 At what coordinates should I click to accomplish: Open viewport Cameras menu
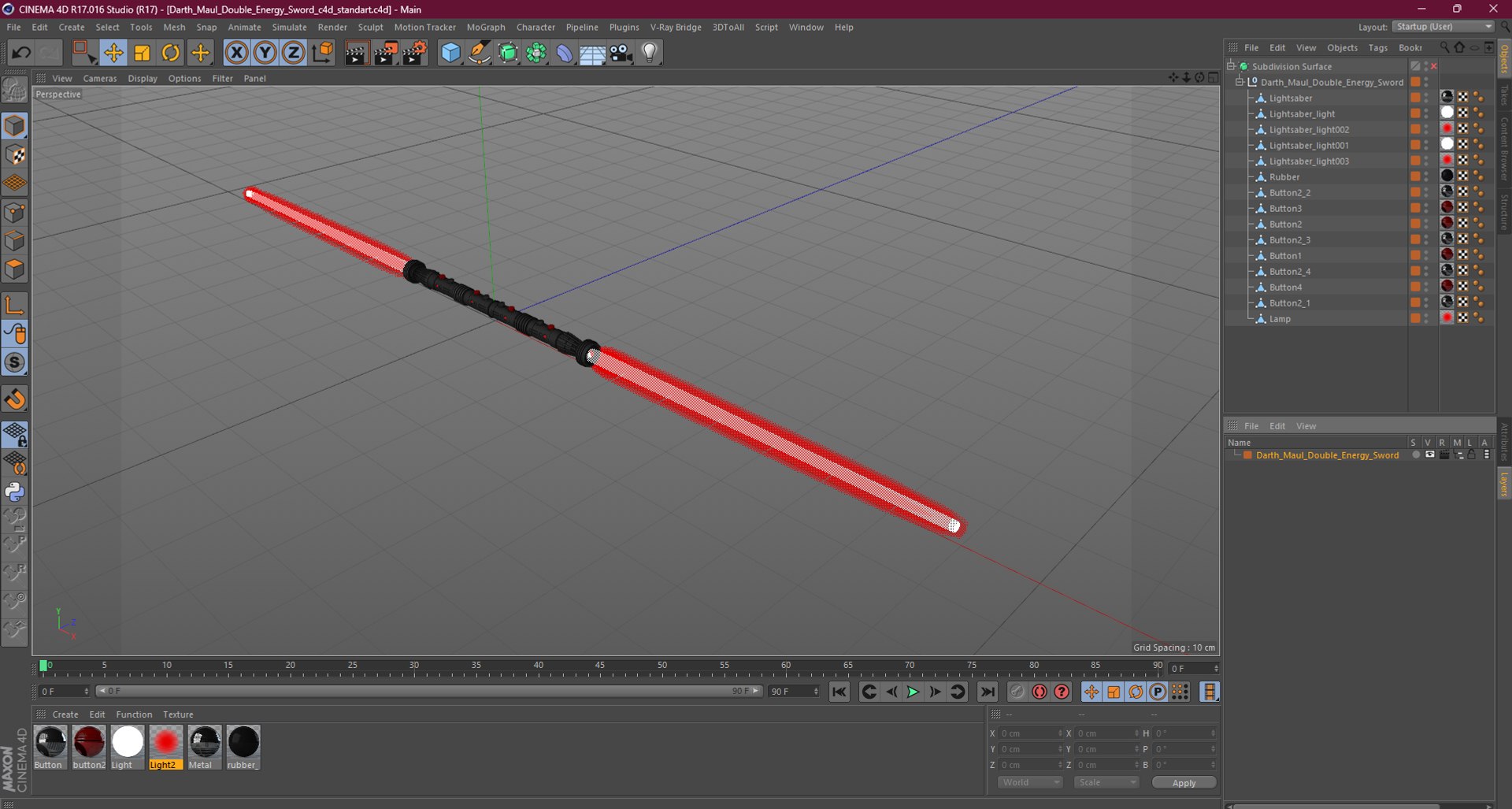(x=100, y=78)
